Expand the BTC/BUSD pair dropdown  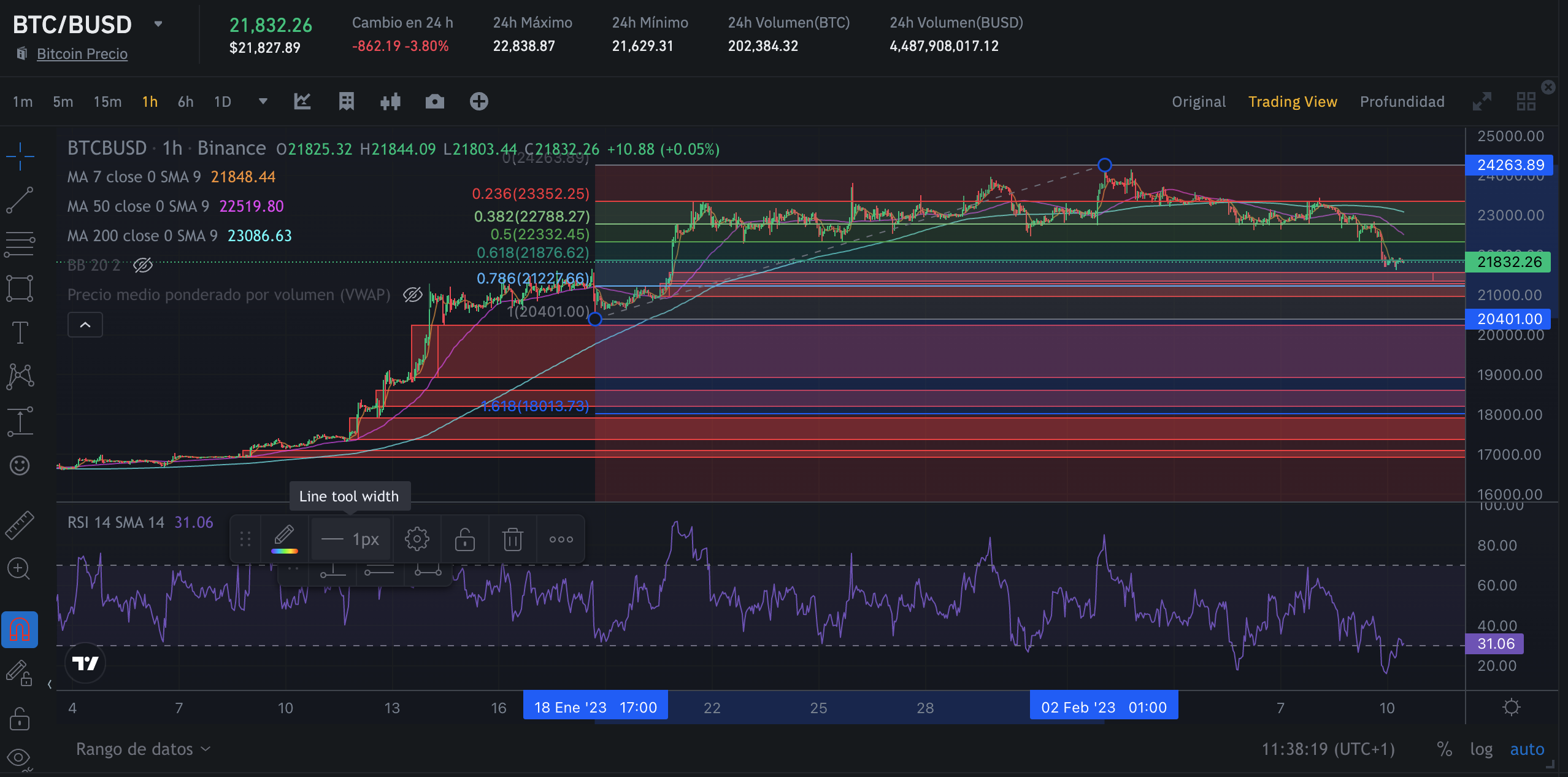tap(158, 24)
